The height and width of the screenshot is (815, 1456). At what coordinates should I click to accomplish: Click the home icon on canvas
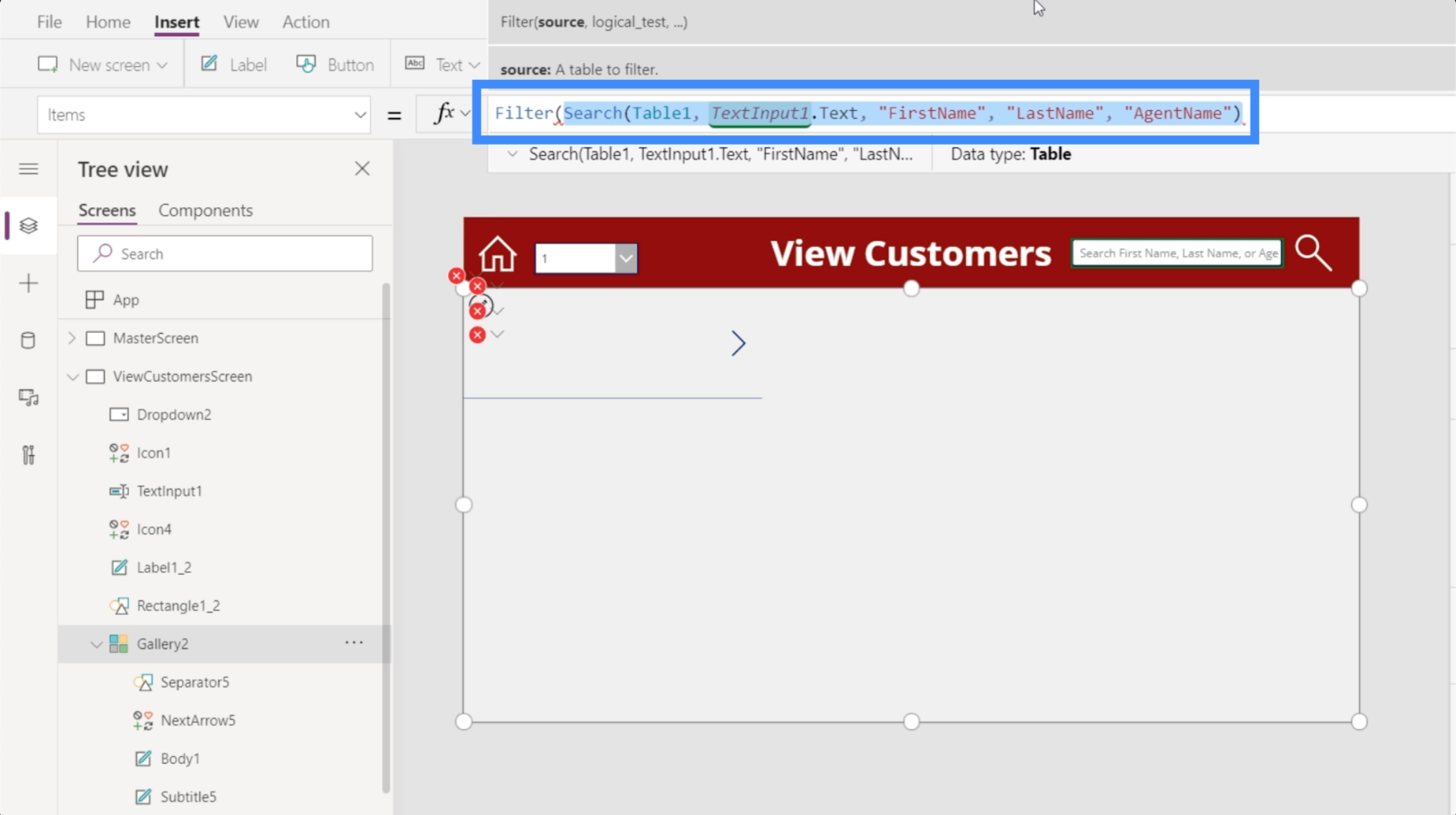pyautogui.click(x=497, y=254)
